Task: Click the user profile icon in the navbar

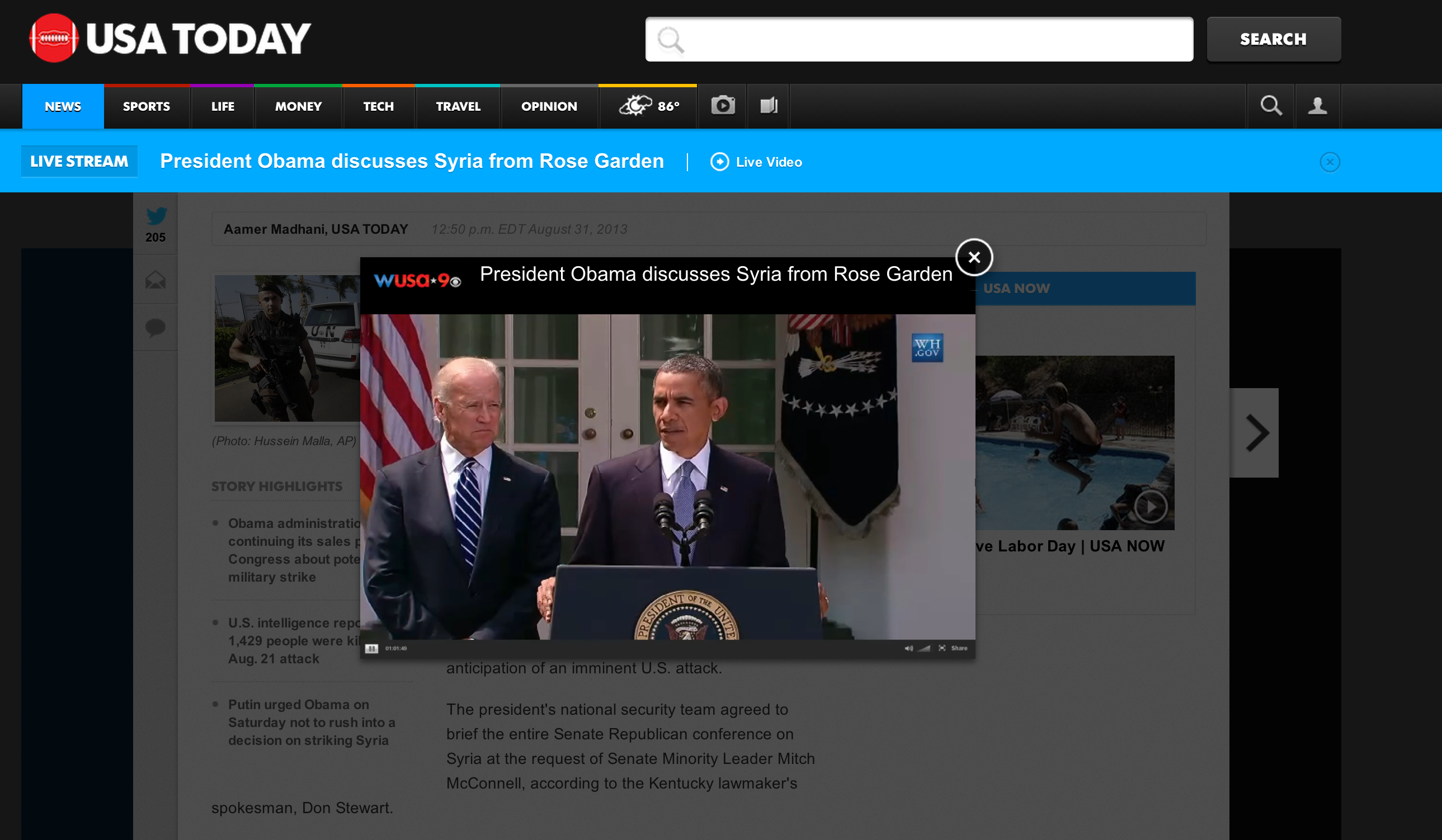Action: [x=1318, y=106]
